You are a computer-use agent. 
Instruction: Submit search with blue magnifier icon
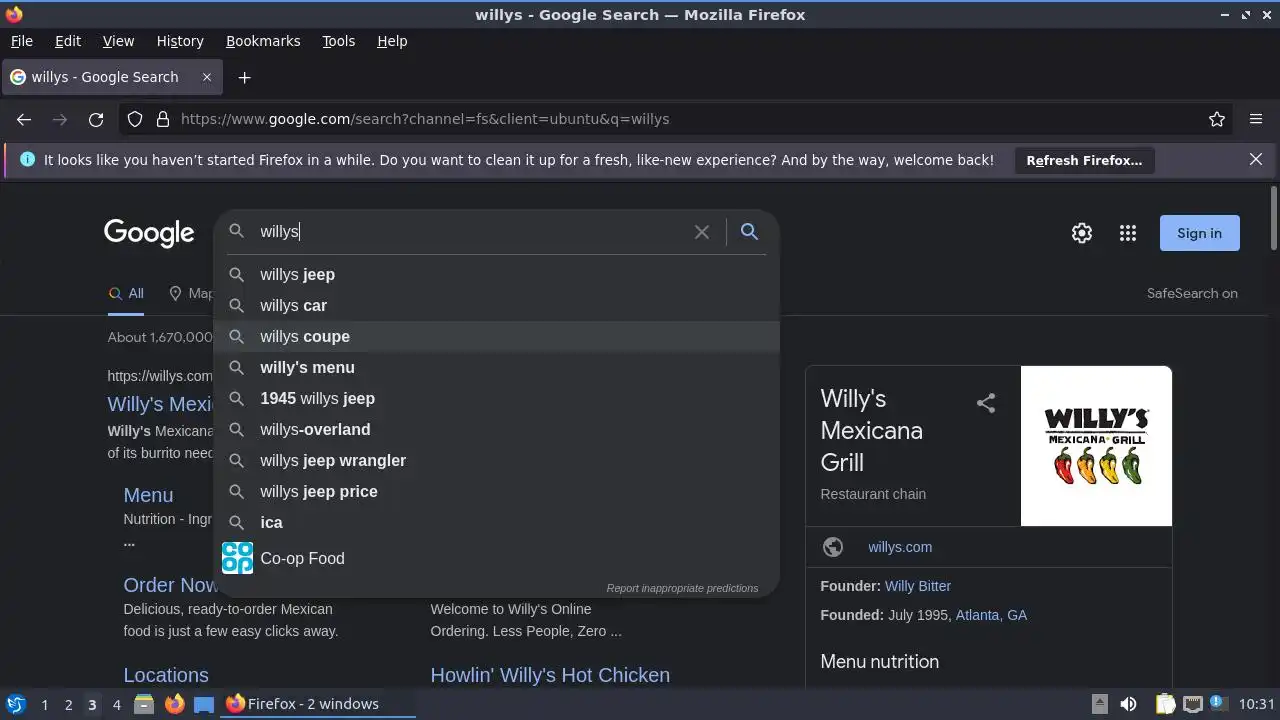(x=749, y=232)
